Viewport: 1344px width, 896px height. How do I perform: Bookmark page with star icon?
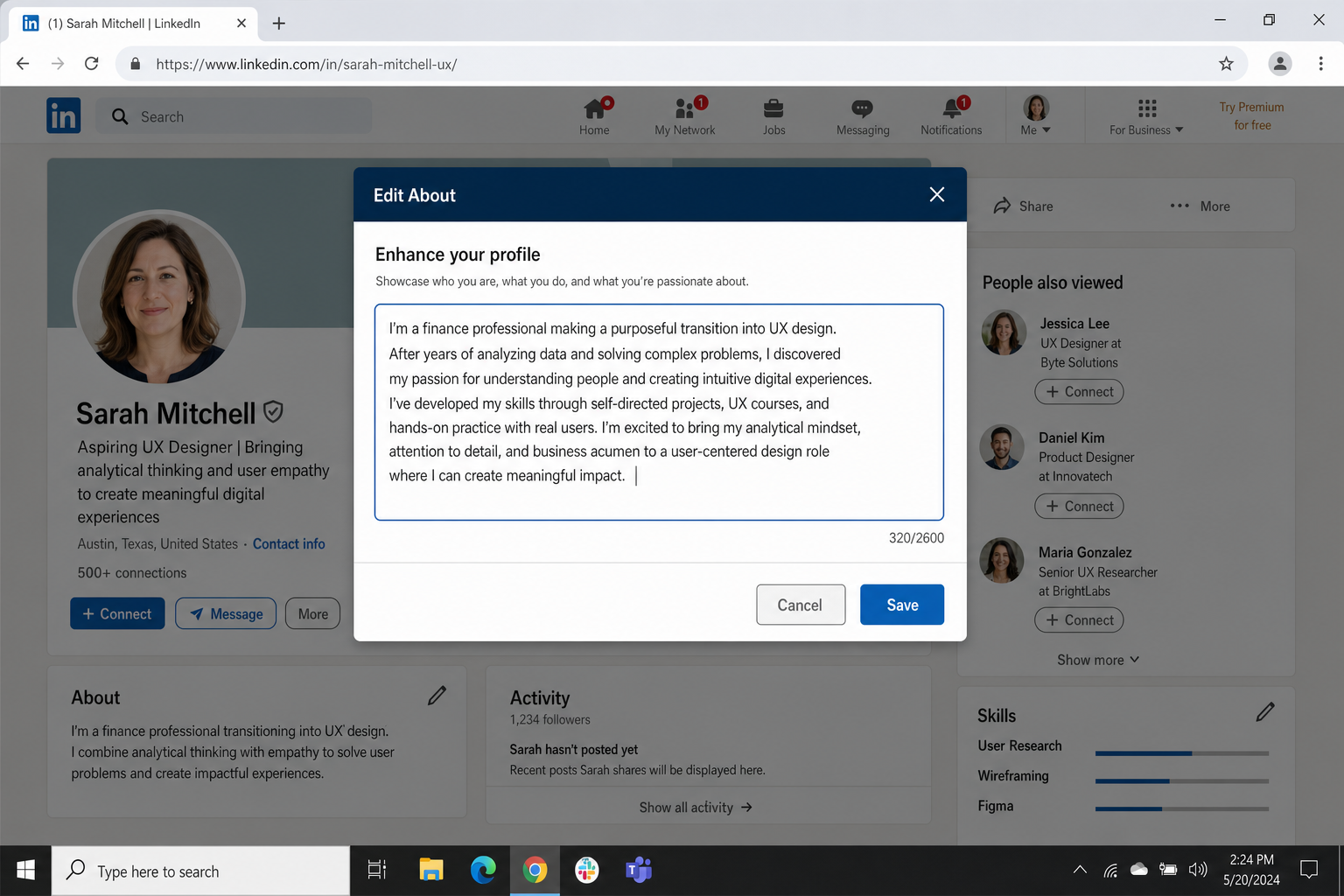(1226, 64)
